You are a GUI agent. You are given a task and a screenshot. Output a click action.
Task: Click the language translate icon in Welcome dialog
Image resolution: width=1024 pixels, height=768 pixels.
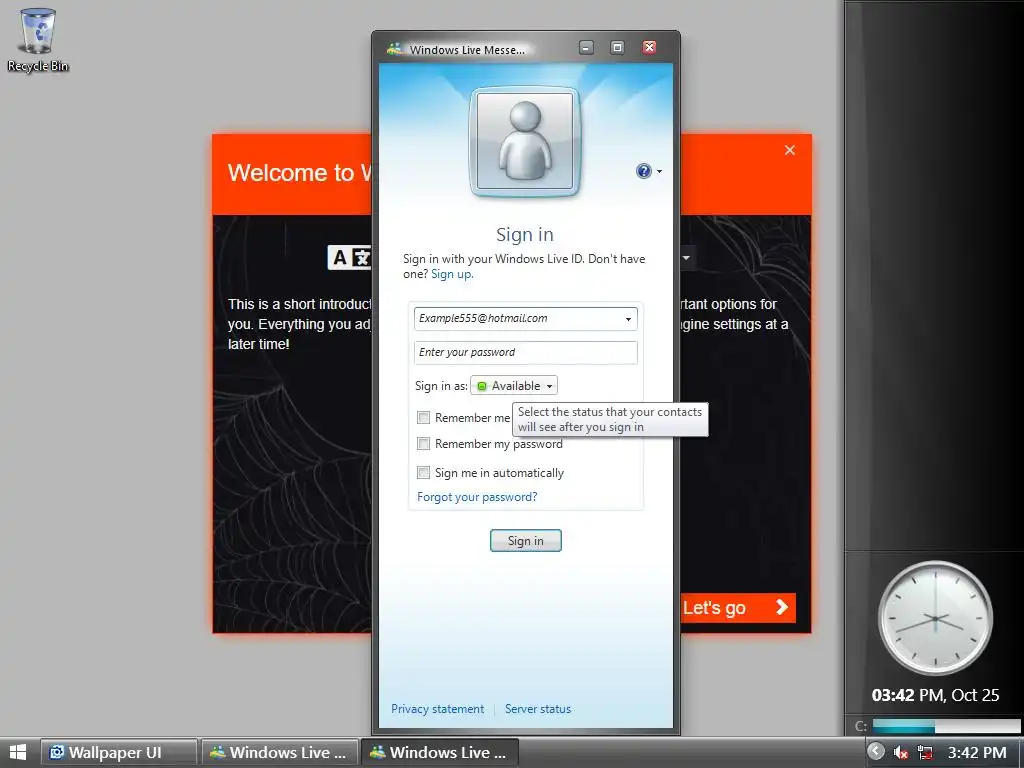[x=349, y=258]
